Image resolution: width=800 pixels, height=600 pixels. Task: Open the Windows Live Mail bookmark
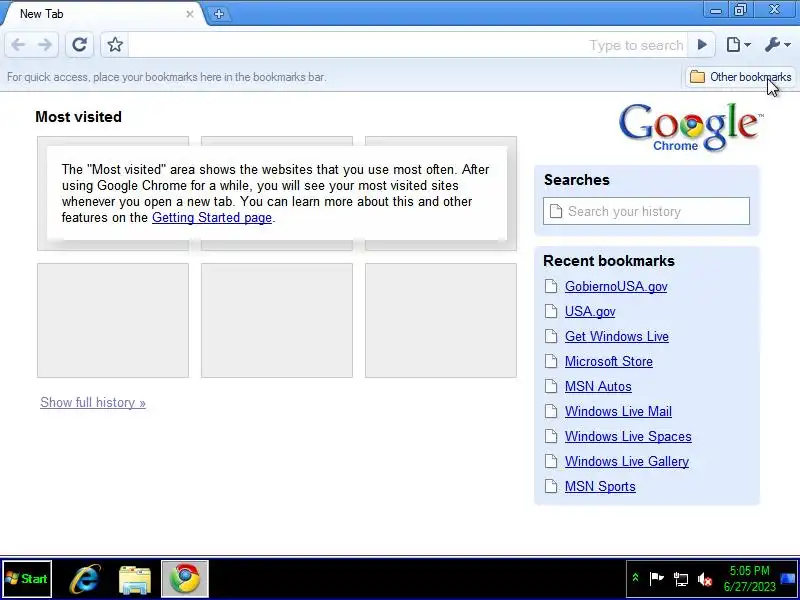[618, 411]
